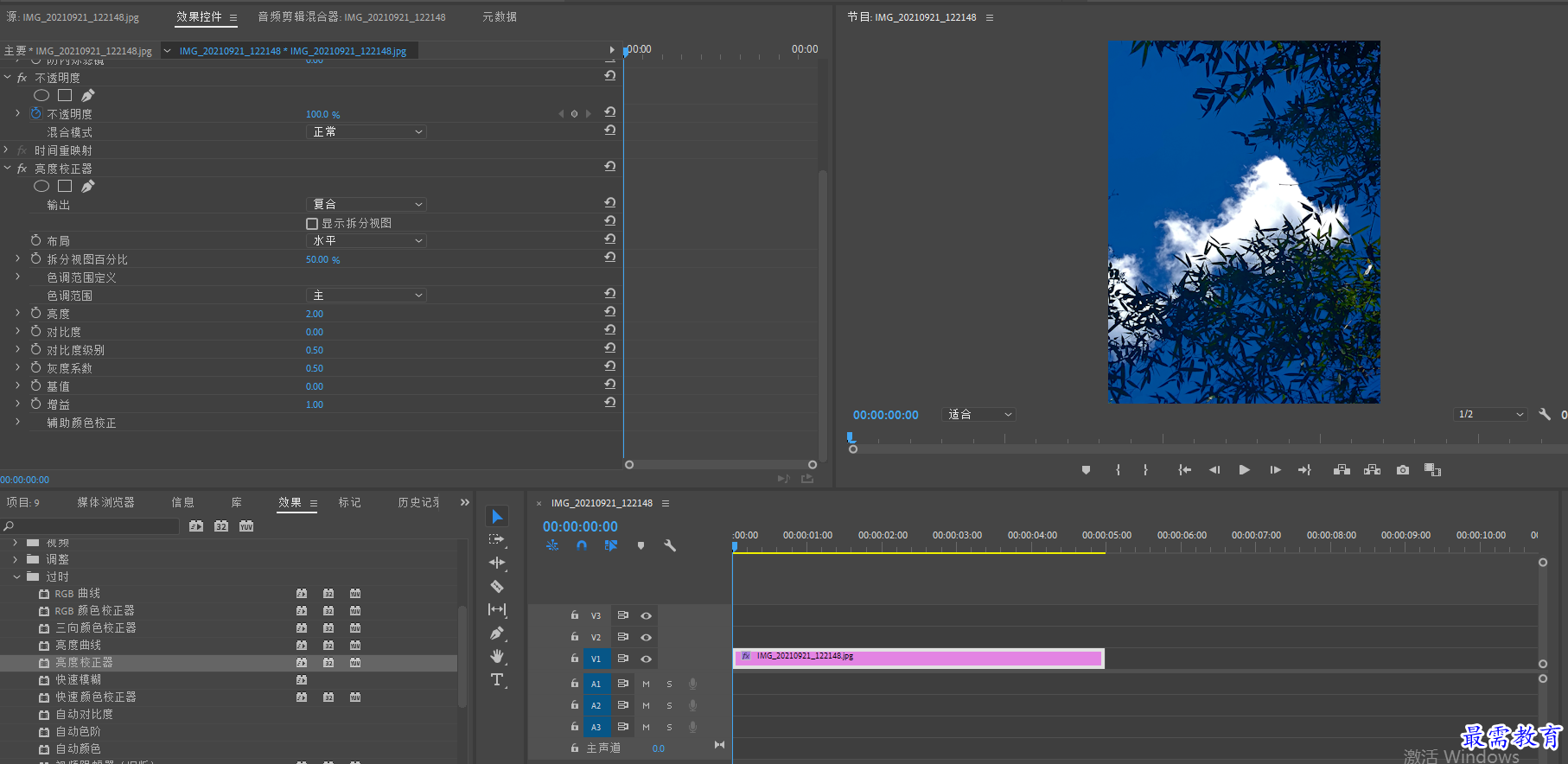Screen dimensions: 1568x764
Task: Open comparison view button
Action: 1432,470
